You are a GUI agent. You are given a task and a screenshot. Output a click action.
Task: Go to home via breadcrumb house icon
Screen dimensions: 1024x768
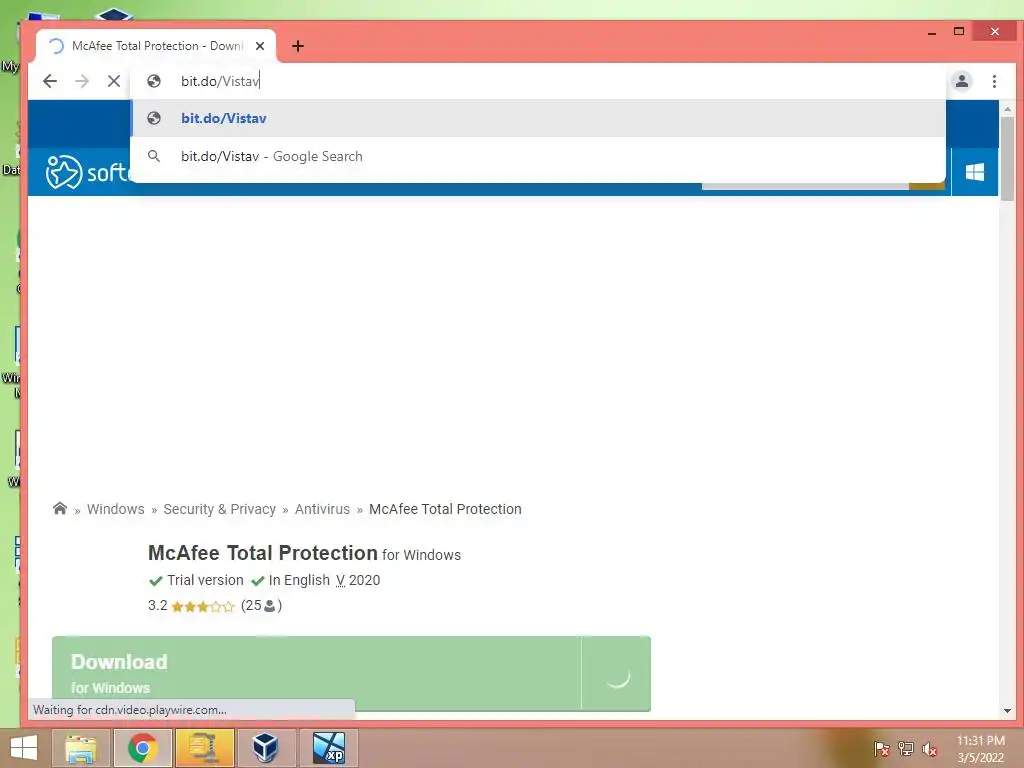click(59, 509)
